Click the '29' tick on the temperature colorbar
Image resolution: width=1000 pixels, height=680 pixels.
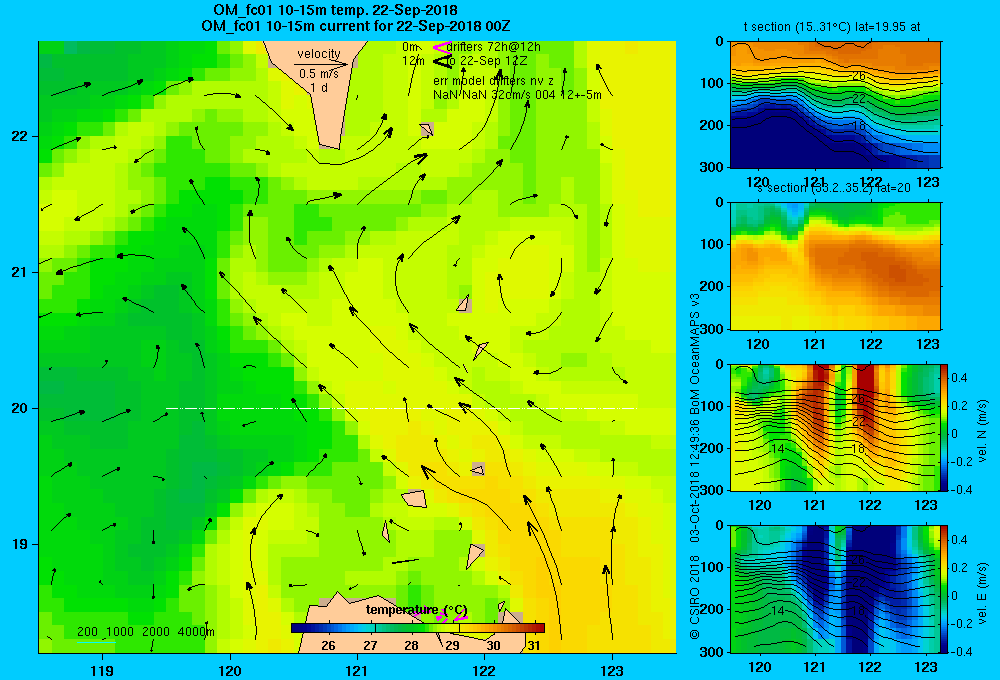pos(452,646)
